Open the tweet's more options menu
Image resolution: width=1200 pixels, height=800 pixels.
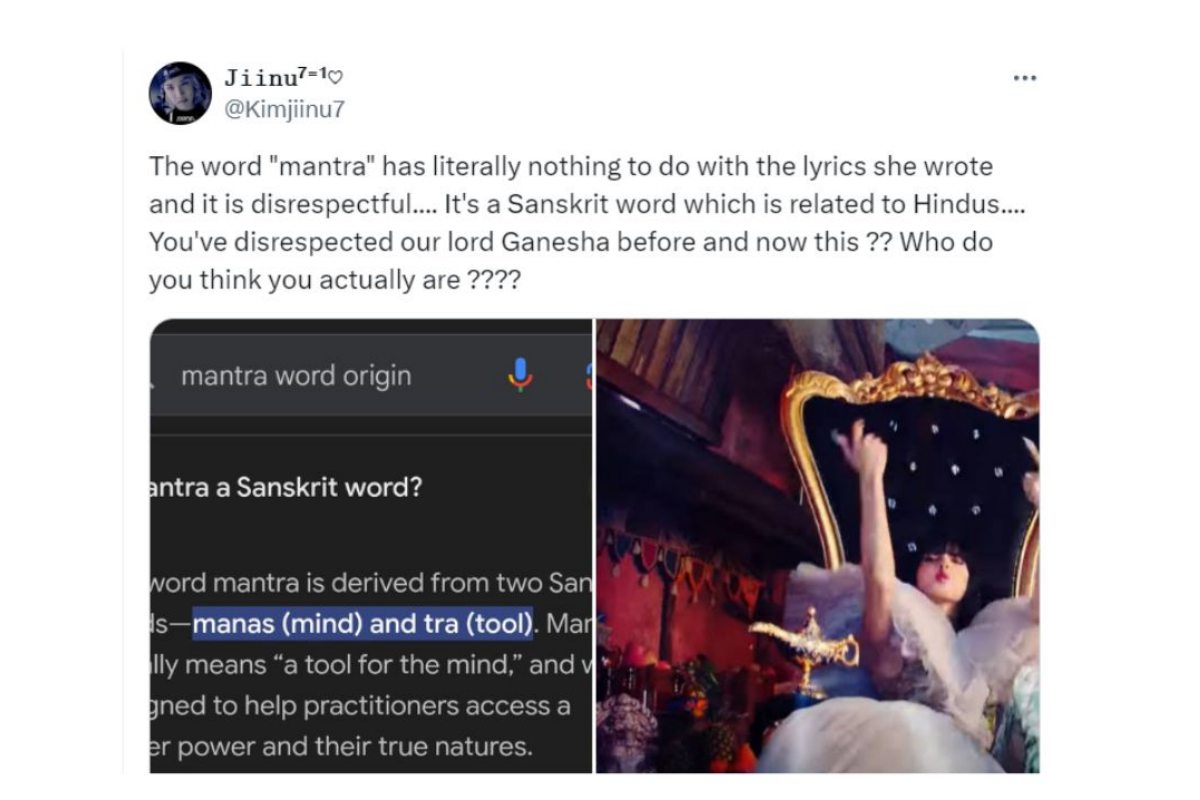coord(1024,78)
